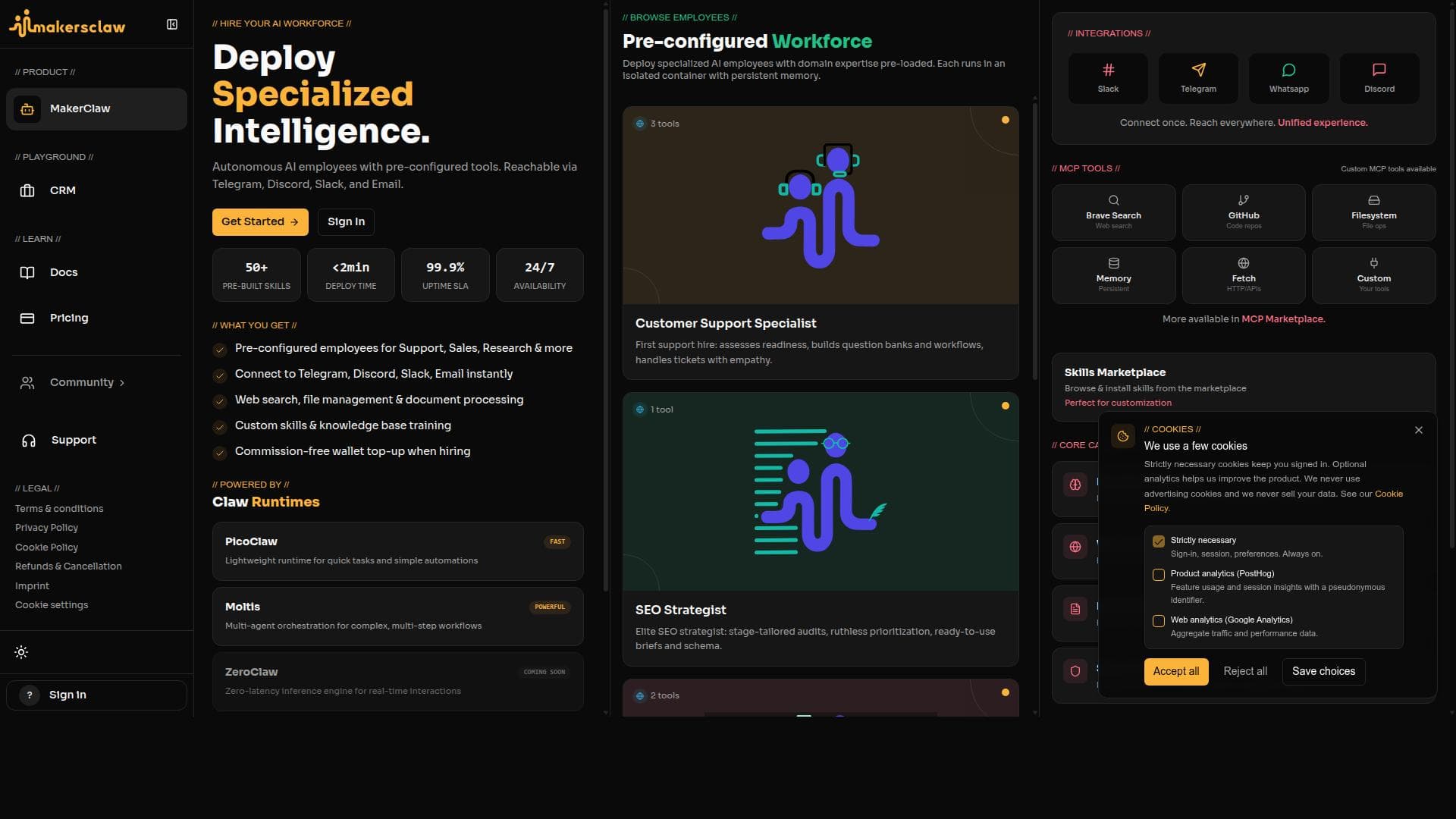Click the Community people icon
This screenshot has width=1456, height=819.
coord(27,382)
